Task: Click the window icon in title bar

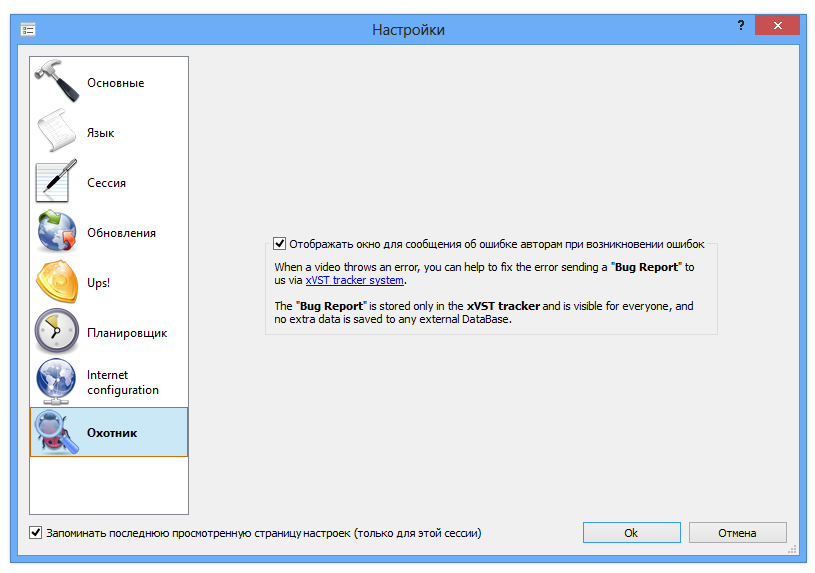Action: click(x=28, y=30)
